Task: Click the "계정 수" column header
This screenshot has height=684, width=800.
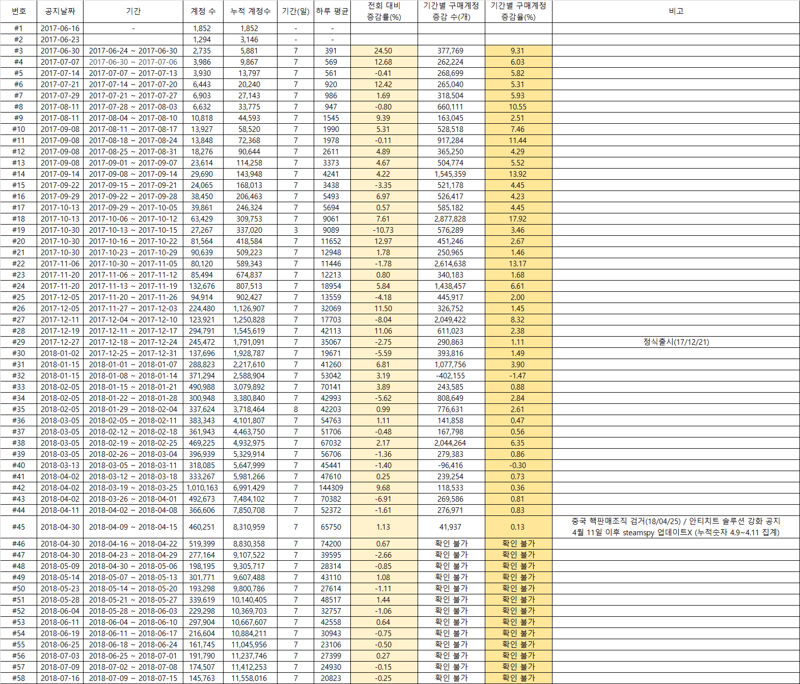Action: (x=203, y=11)
